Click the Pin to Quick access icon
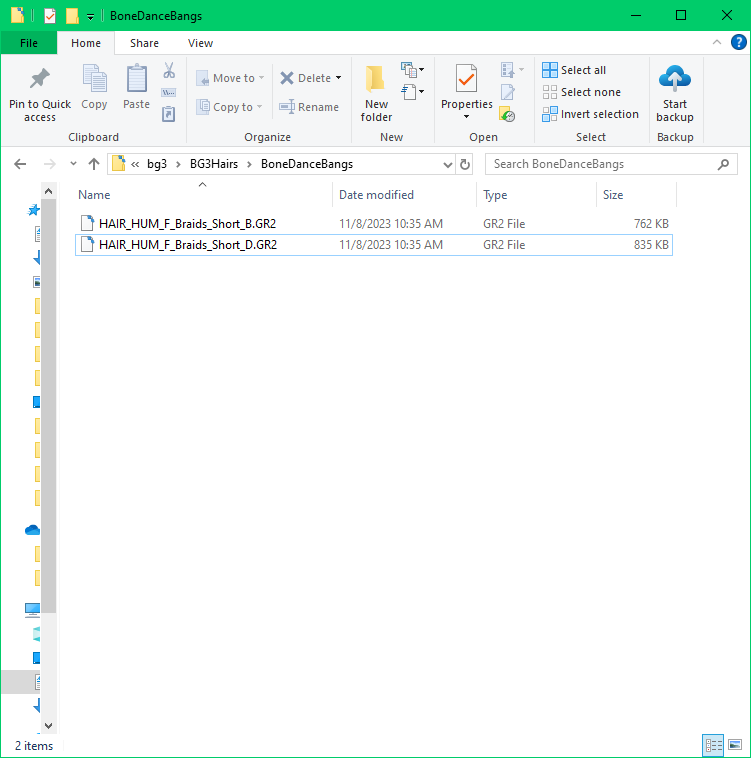This screenshot has height=758, width=751. [40, 80]
